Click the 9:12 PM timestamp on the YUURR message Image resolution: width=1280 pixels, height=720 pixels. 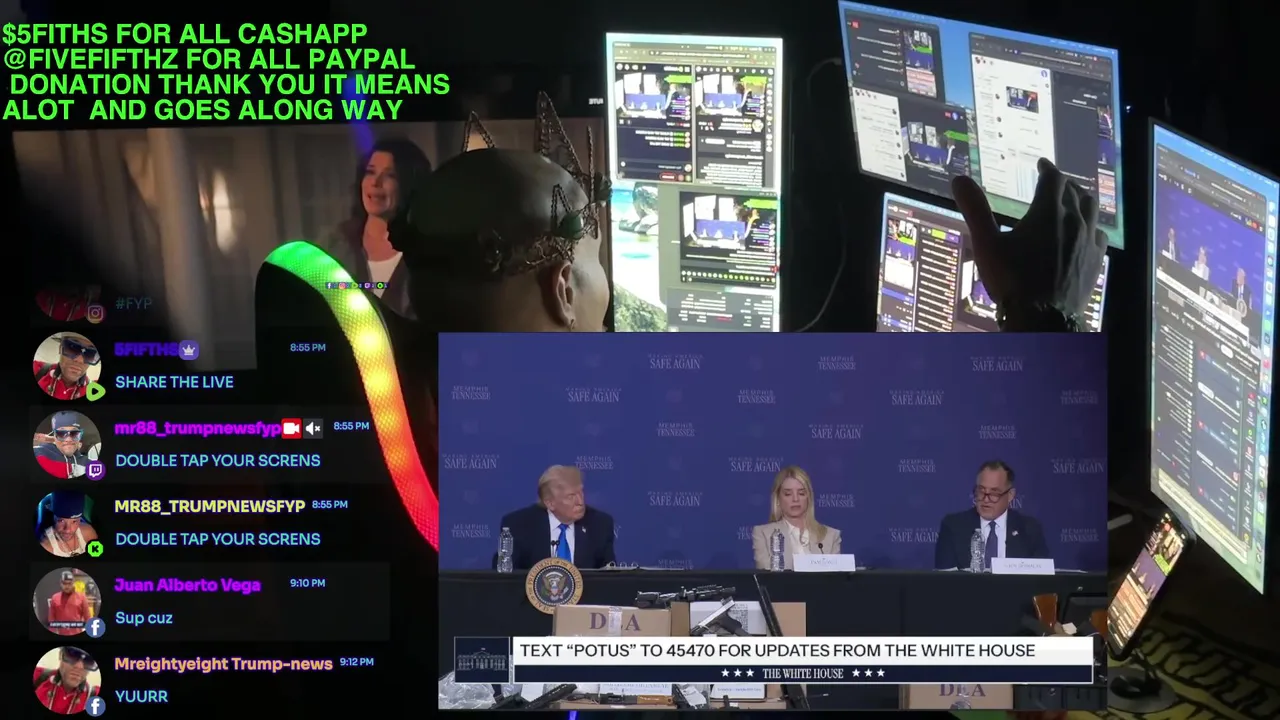click(356, 662)
